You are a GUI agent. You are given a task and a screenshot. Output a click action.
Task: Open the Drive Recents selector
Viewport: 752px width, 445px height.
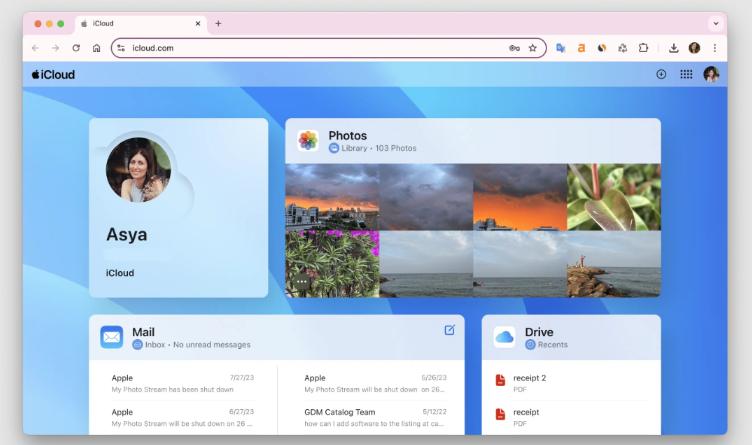547,345
